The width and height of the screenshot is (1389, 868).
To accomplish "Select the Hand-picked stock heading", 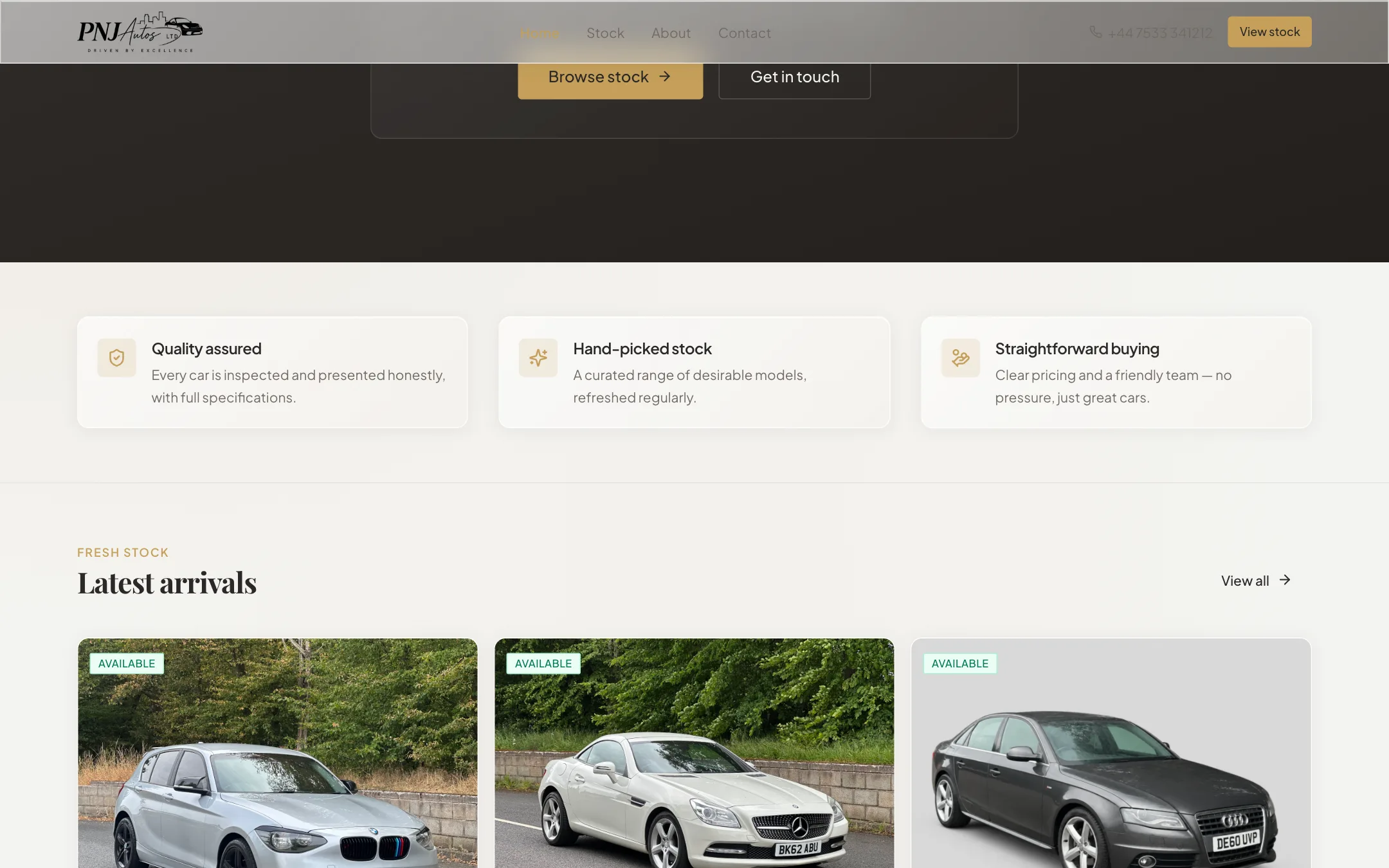I will pyautogui.click(x=642, y=349).
